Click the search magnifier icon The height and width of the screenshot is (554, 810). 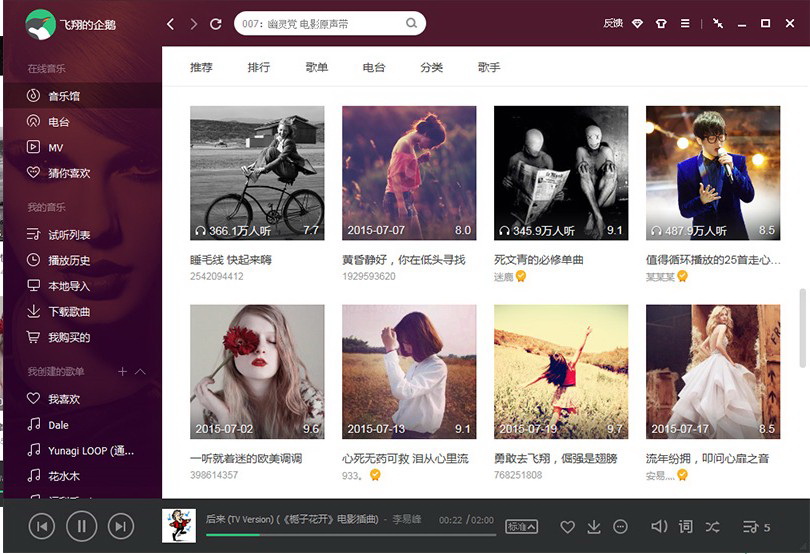coord(411,23)
